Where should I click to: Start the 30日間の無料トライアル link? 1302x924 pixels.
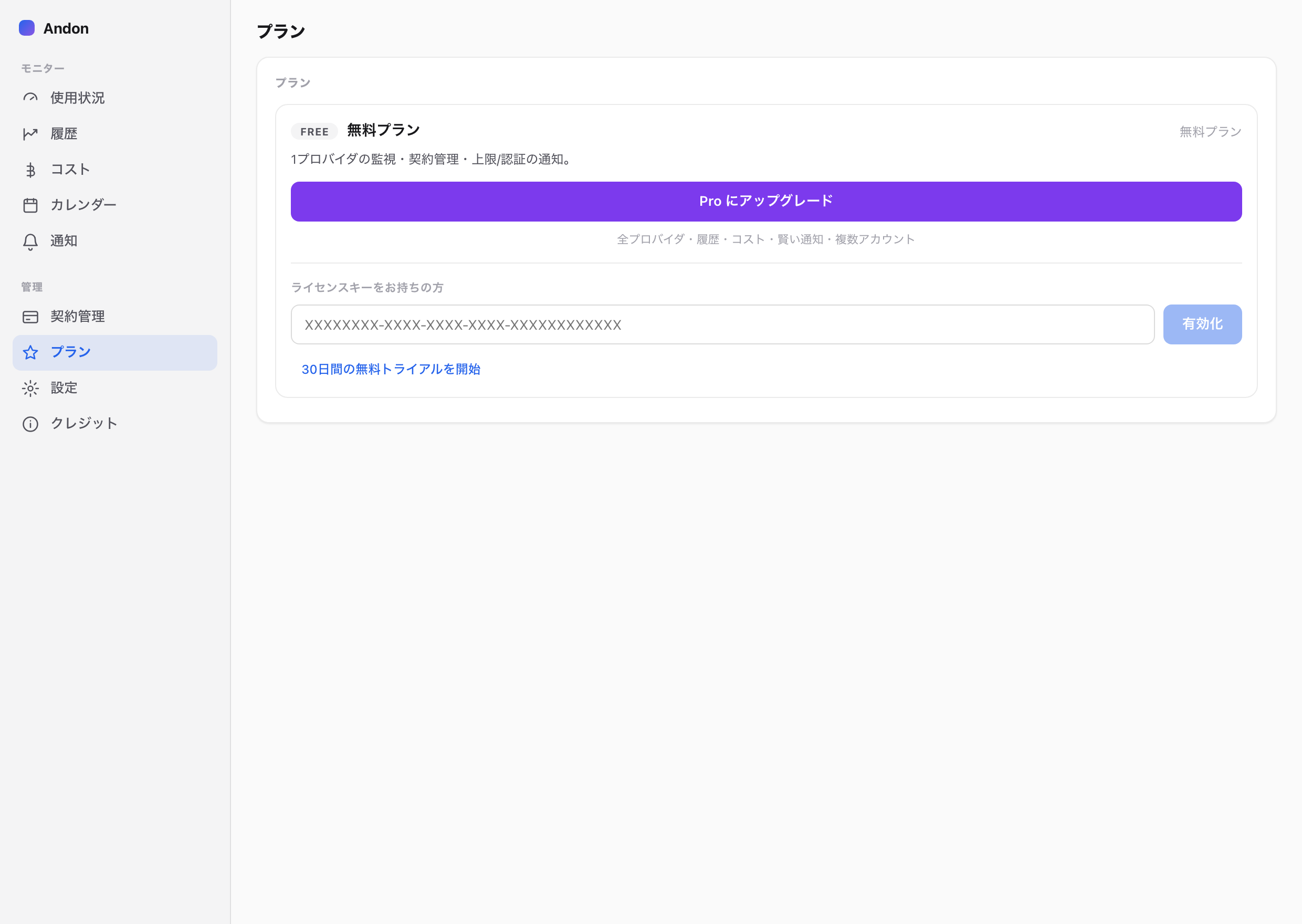[391, 369]
